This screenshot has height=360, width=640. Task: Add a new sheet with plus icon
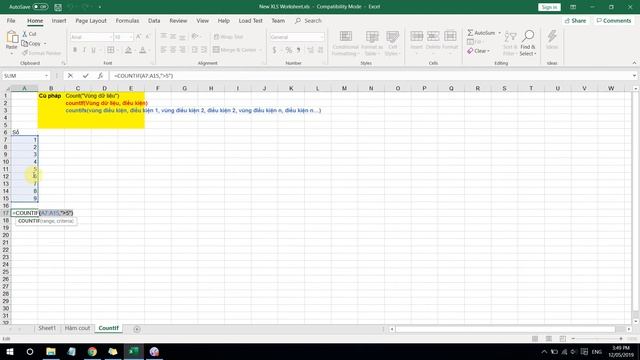tap(137, 329)
